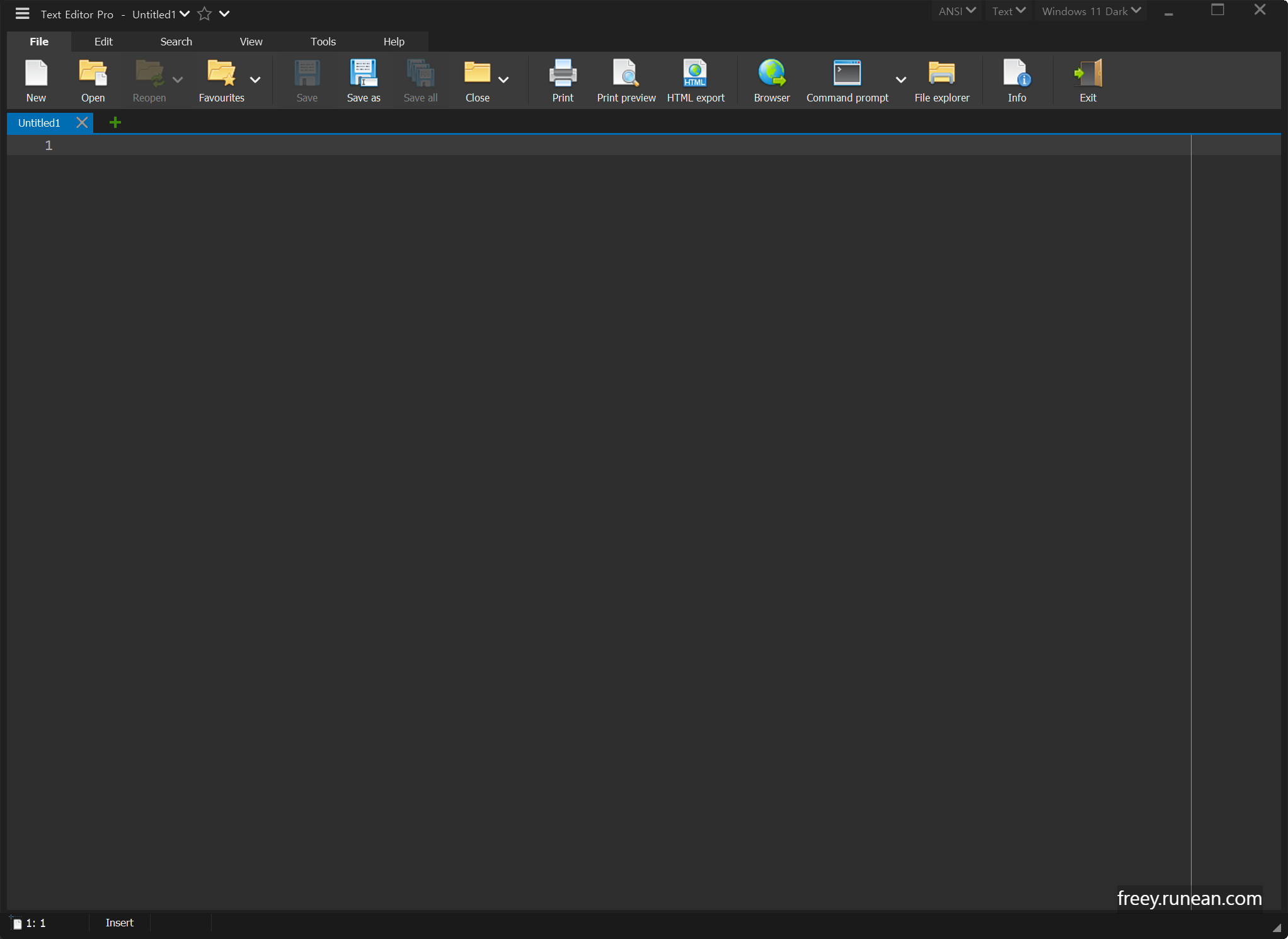Viewport: 1288px width, 939px height.
Task: Launch the Browser tool
Action: coord(771,80)
